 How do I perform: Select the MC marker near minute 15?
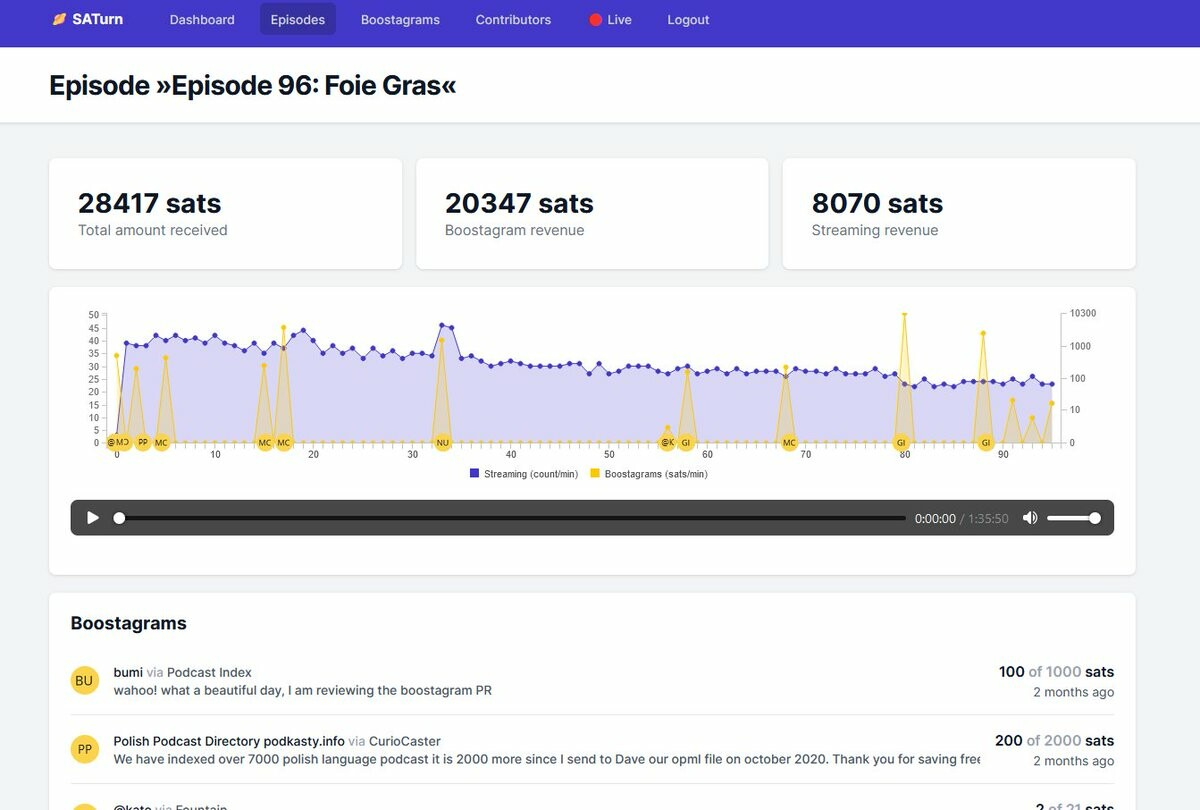click(265, 442)
